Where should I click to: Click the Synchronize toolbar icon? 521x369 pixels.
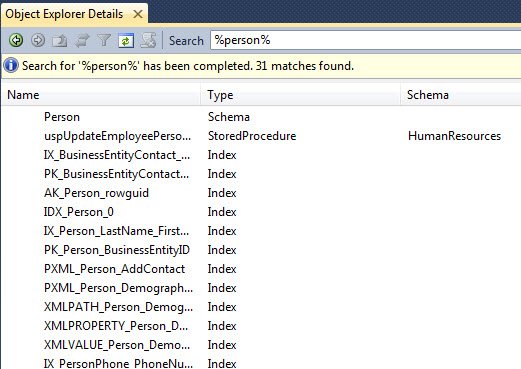(82, 41)
